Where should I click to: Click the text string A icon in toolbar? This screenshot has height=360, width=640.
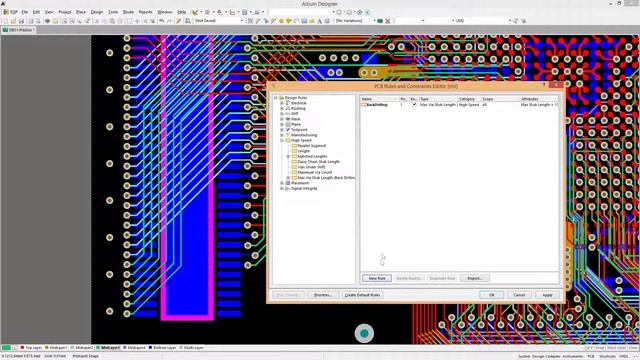pos(319,20)
